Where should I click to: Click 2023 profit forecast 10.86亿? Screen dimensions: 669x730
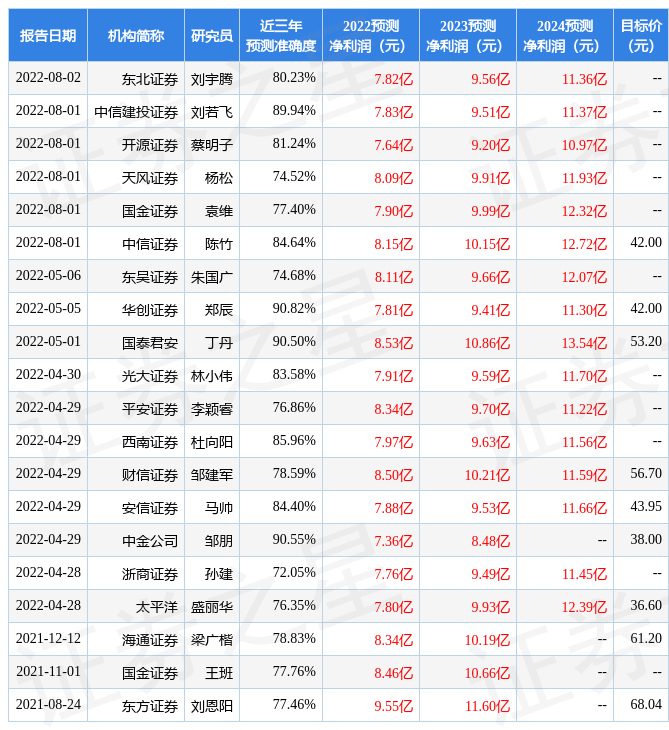point(487,344)
